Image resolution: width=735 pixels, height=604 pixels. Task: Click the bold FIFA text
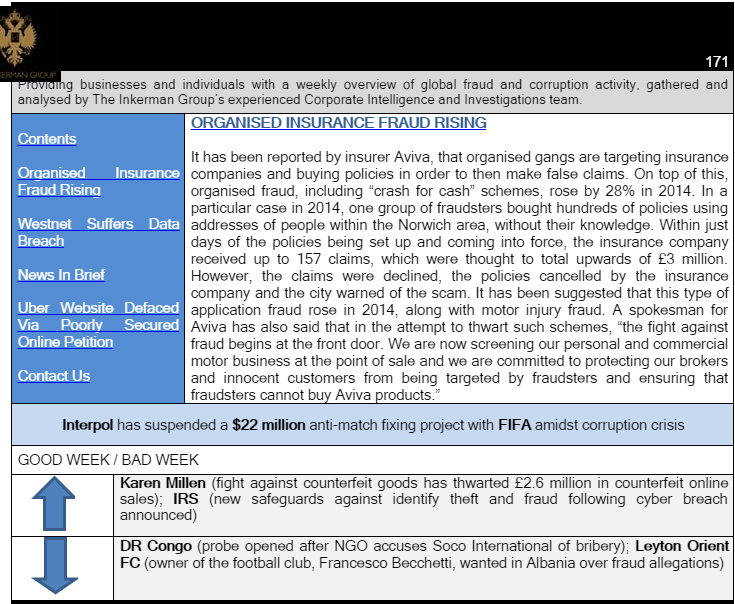coord(514,425)
